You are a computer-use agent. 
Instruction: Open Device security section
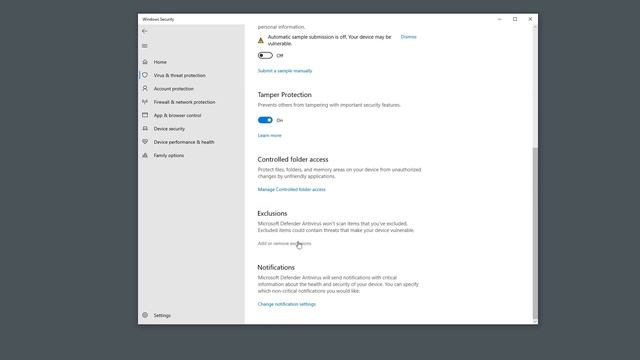[x=169, y=129]
